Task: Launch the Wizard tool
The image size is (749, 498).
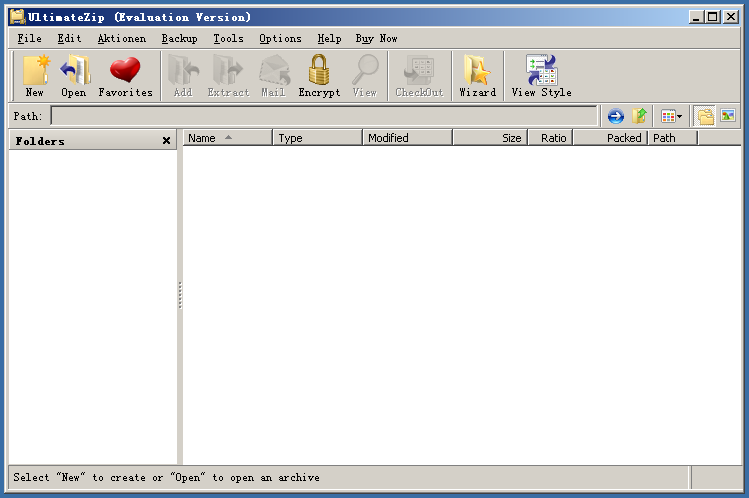Action: pyautogui.click(x=477, y=75)
